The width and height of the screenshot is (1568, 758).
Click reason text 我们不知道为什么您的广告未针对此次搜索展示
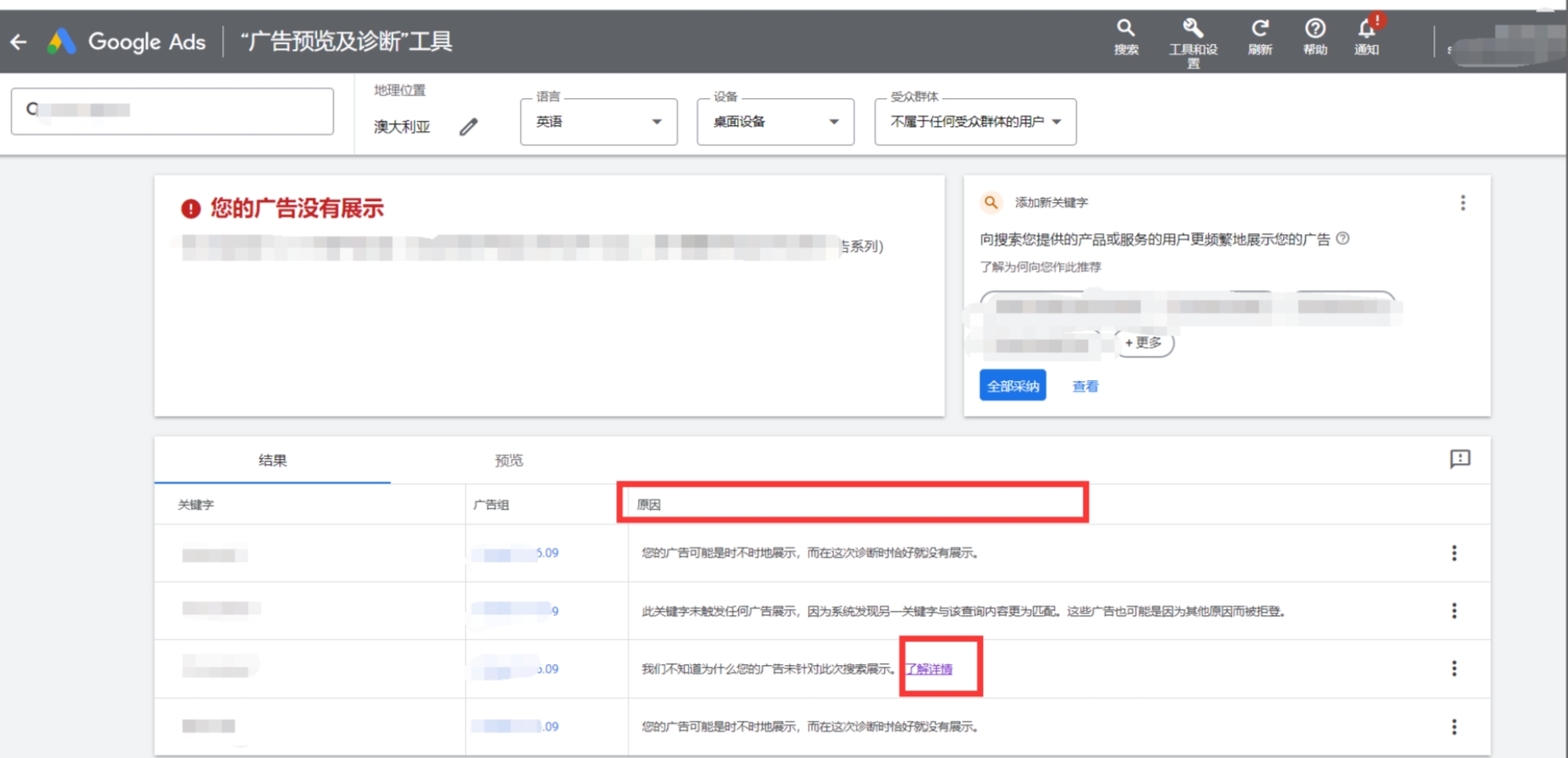tap(768, 668)
